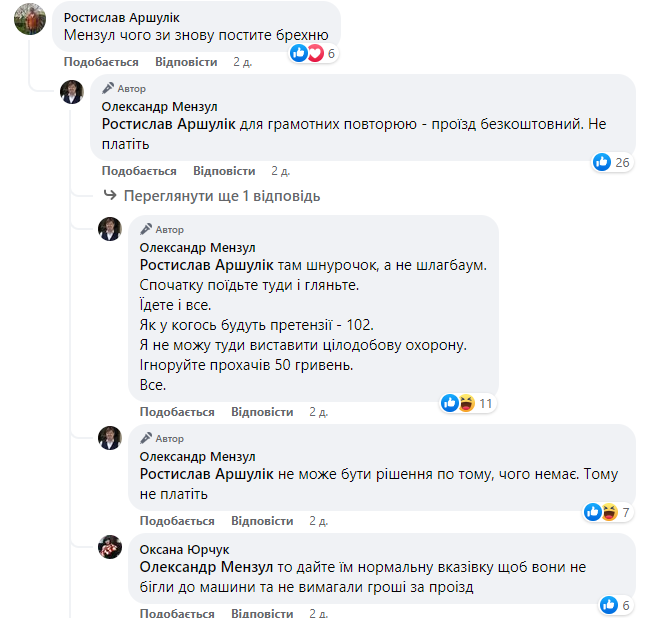Image resolution: width=671 pixels, height=618 pixels.
Task: Reply to Ростислав Аршулік's top comment
Action: pyautogui.click(x=186, y=62)
